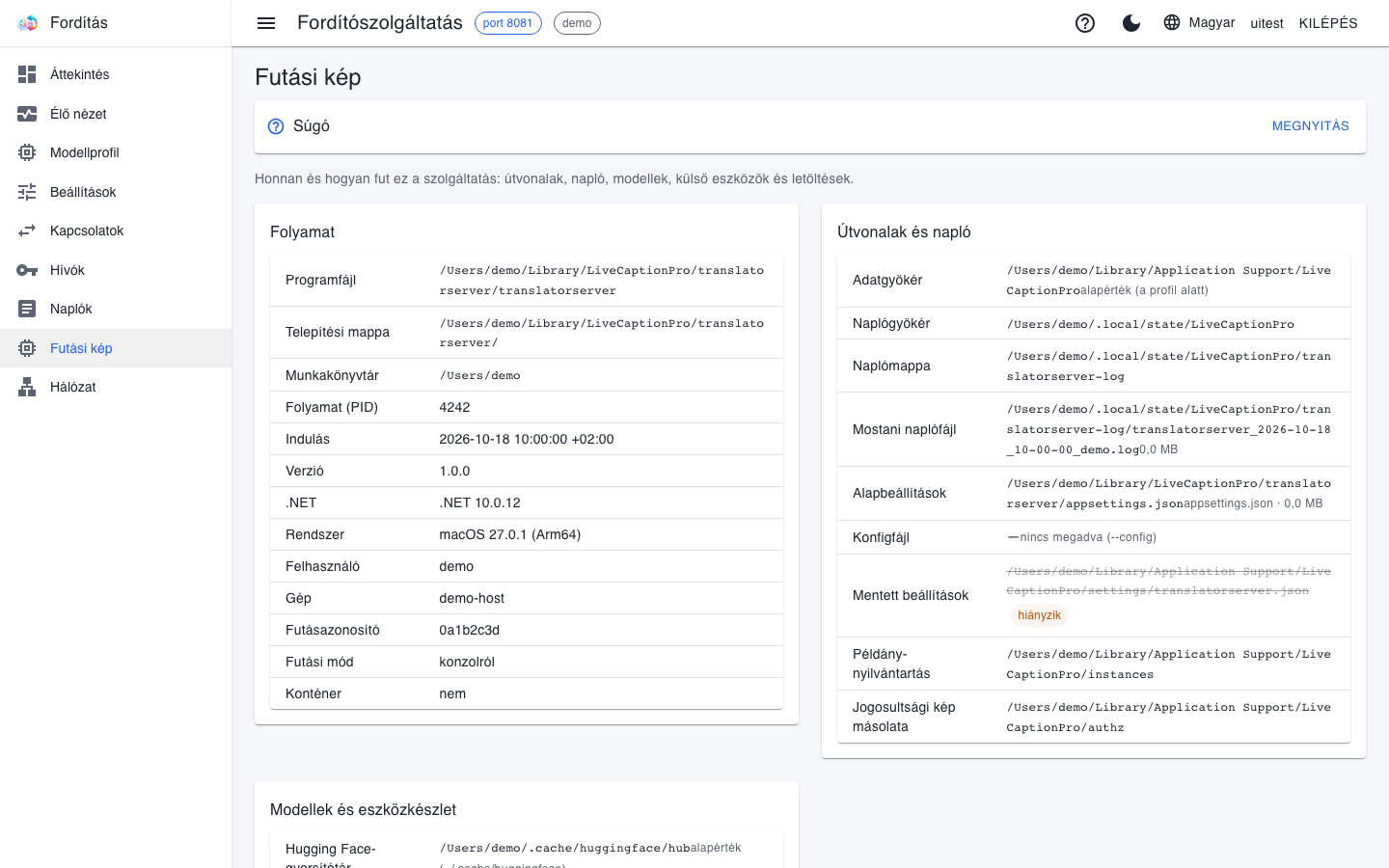The width and height of the screenshot is (1389, 868).
Task: Open the Magyar language selector
Action: [x=1199, y=22]
